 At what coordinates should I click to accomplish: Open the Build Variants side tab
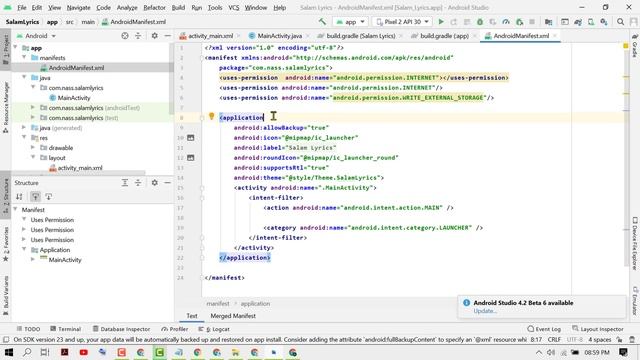coord(6,296)
